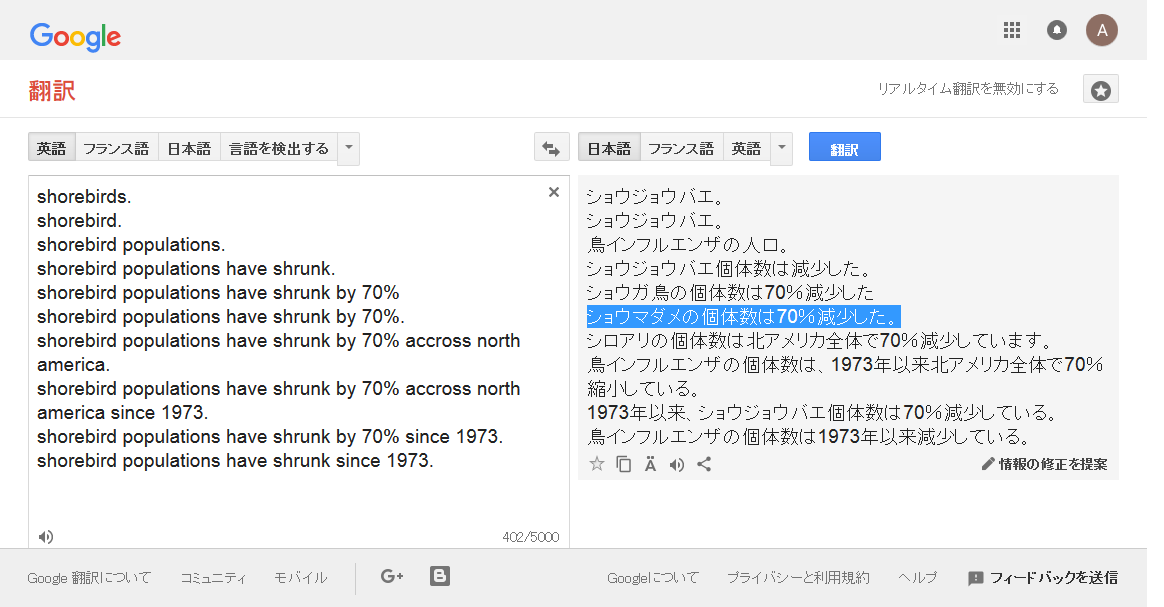Share the translation

coord(704,465)
